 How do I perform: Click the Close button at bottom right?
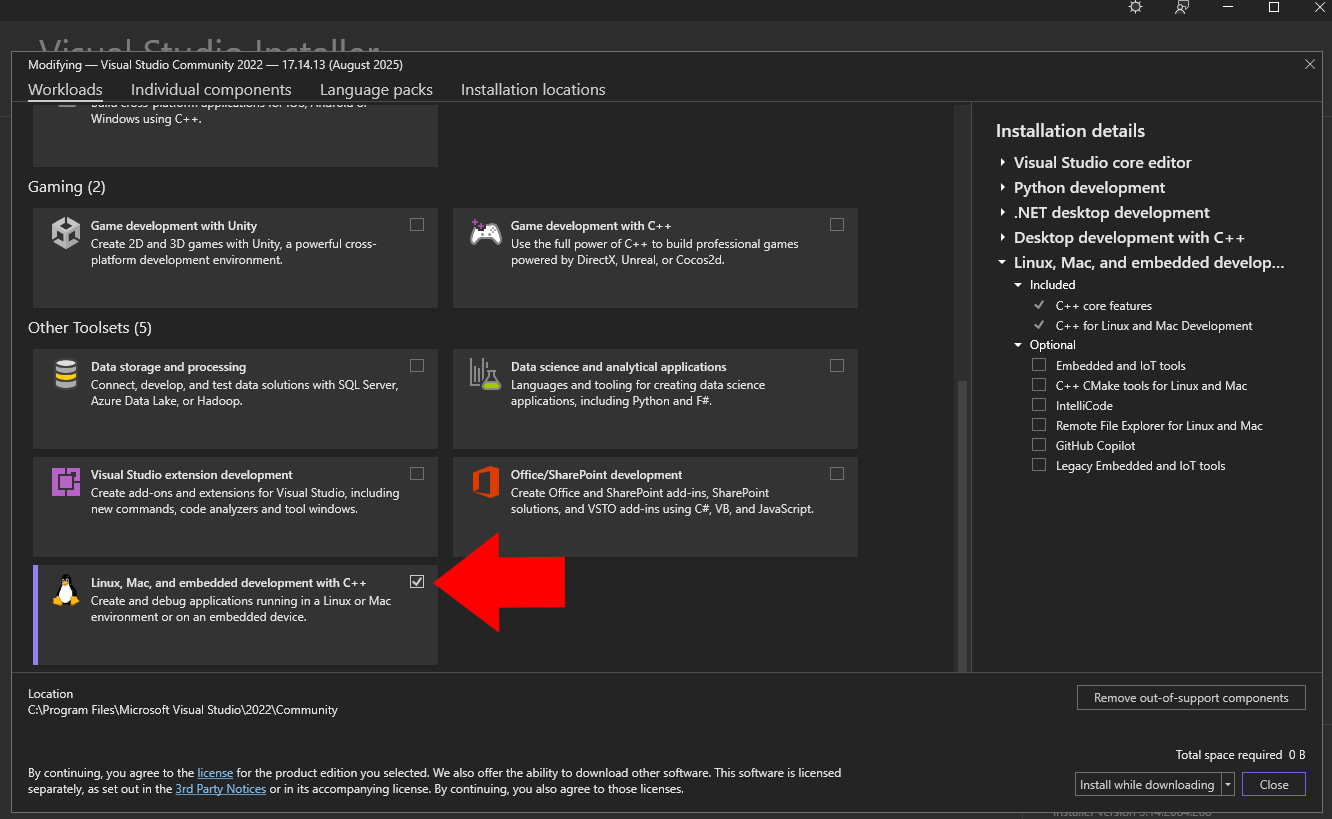1274,784
